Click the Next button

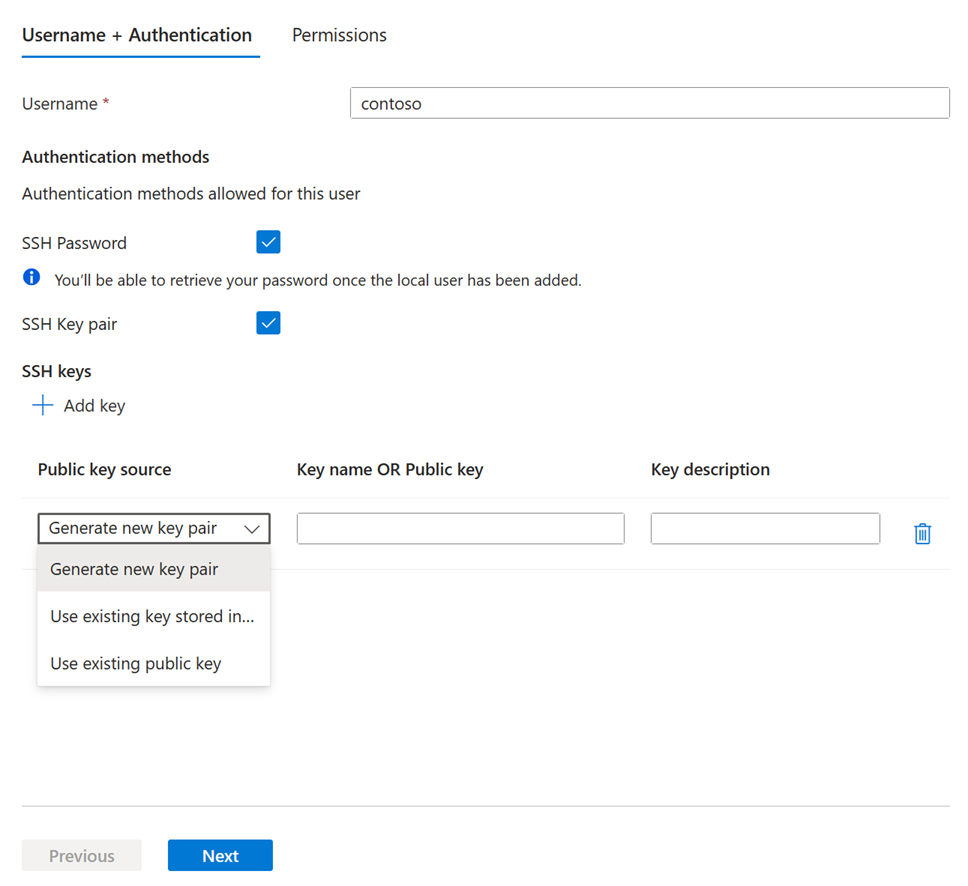[220, 855]
